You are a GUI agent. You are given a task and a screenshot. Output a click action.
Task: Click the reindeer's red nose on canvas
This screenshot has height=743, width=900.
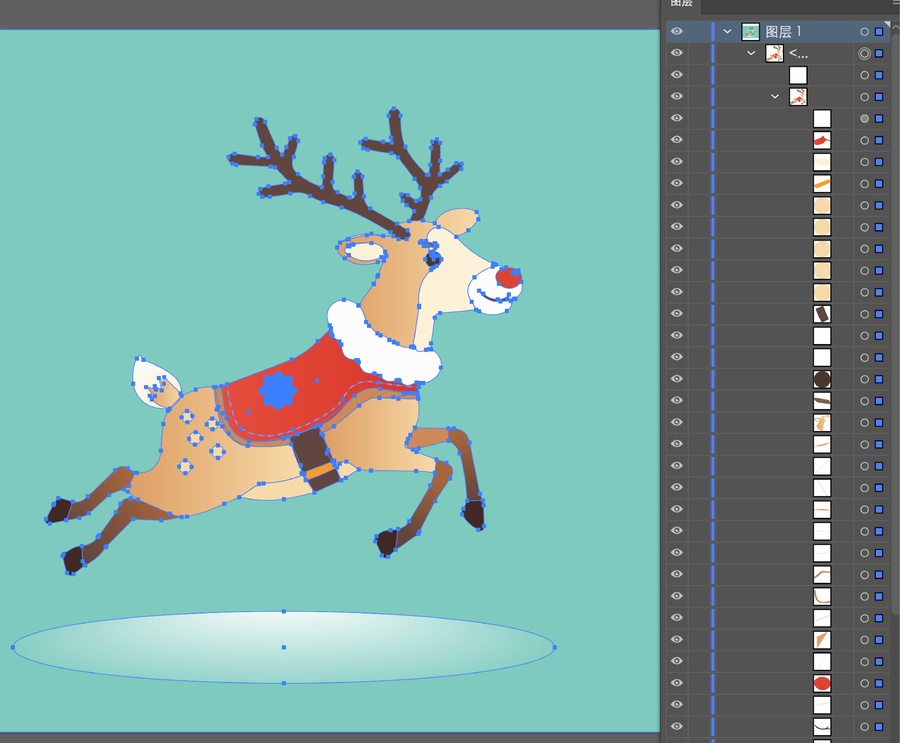pos(509,277)
